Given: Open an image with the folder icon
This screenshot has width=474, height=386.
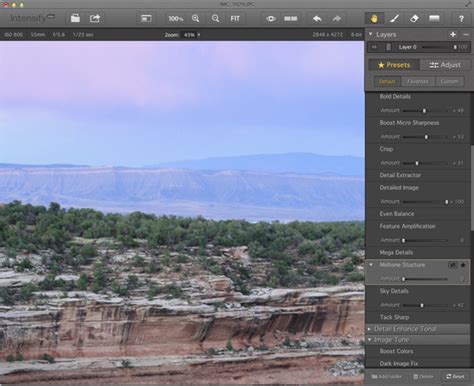Looking at the screenshot, I should click(x=75, y=18).
